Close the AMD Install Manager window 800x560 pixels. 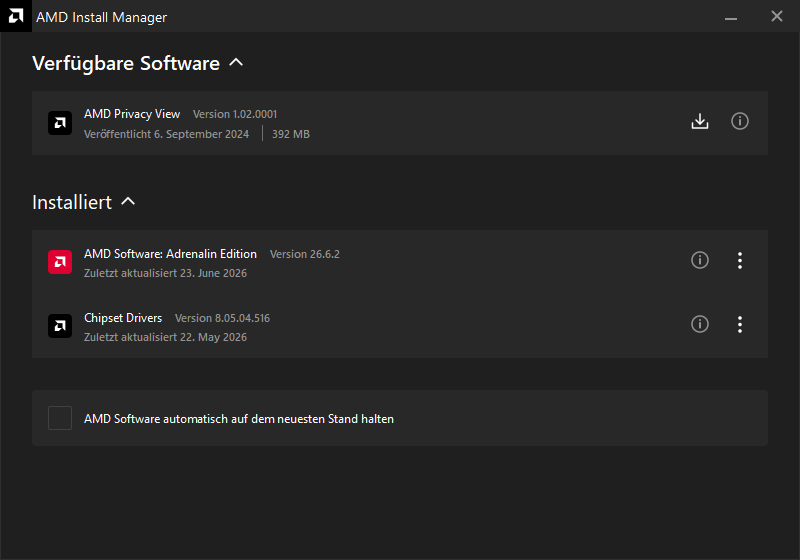777,16
